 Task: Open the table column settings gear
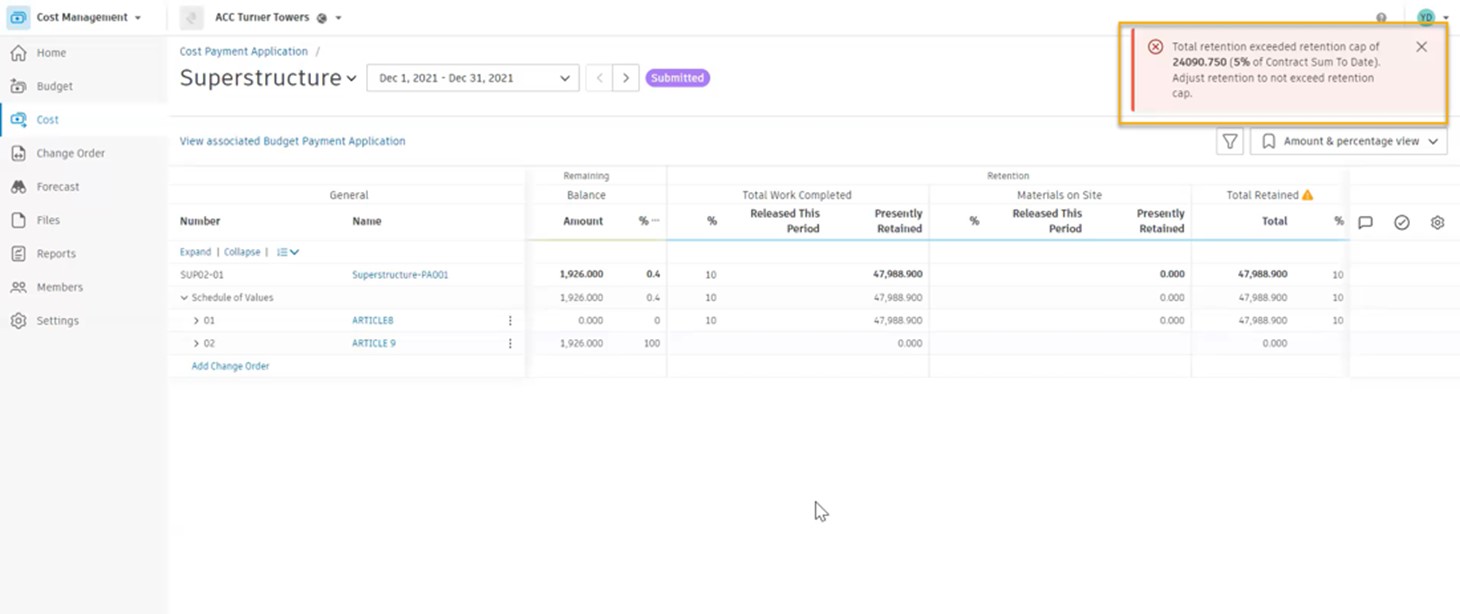(x=1437, y=223)
